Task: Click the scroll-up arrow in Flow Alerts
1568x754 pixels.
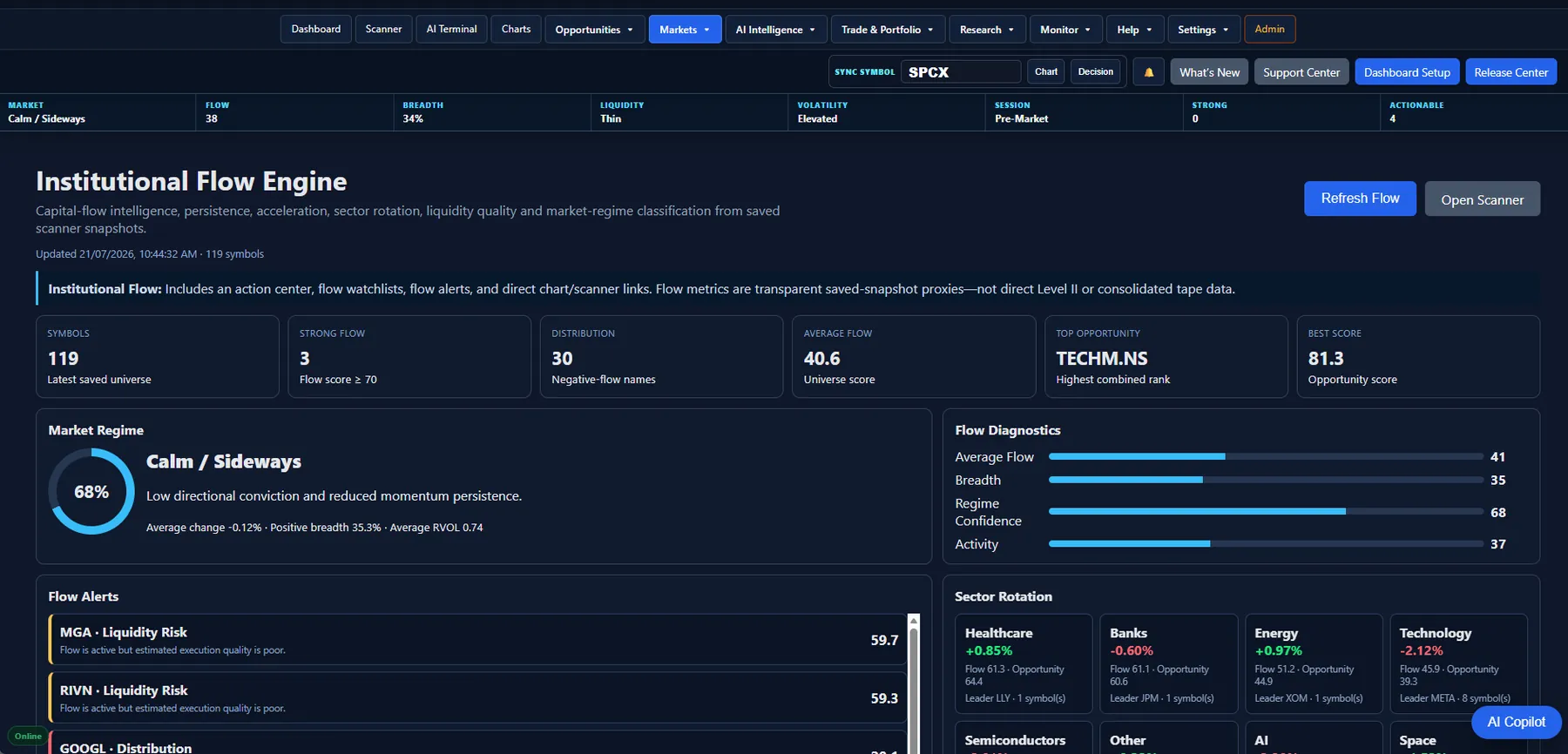Action: click(914, 621)
